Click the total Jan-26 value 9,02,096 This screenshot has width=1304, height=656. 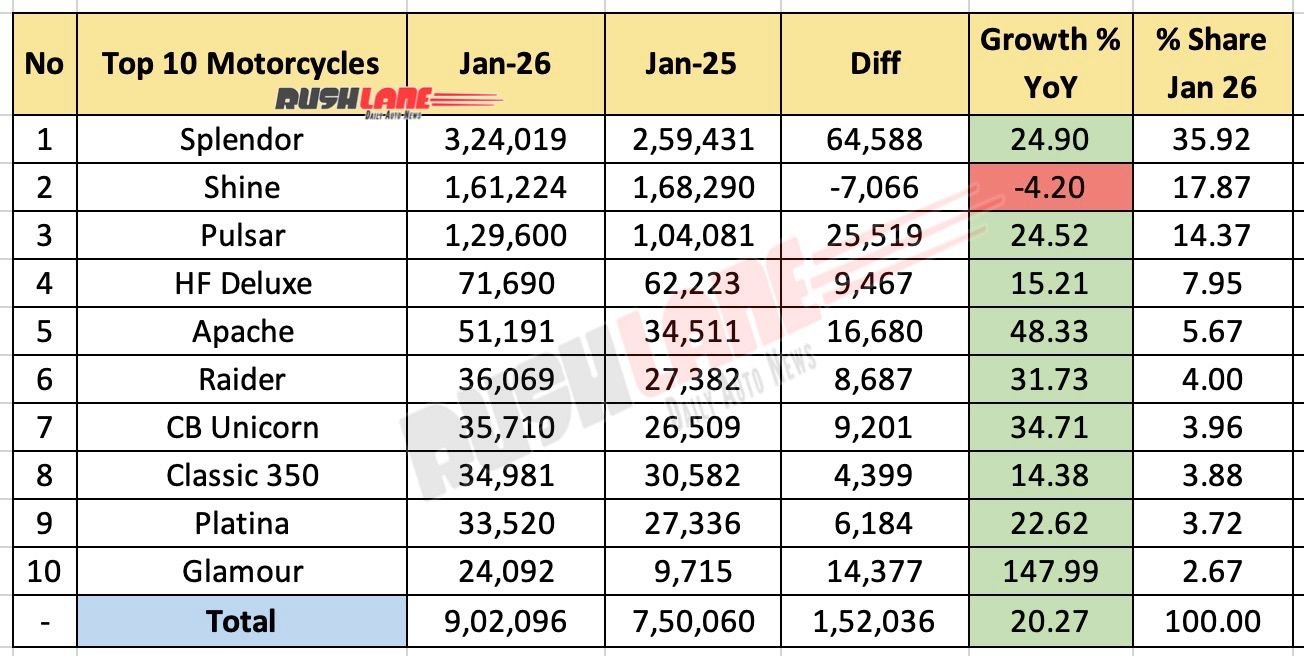pyautogui.click(x=505, y=621)
